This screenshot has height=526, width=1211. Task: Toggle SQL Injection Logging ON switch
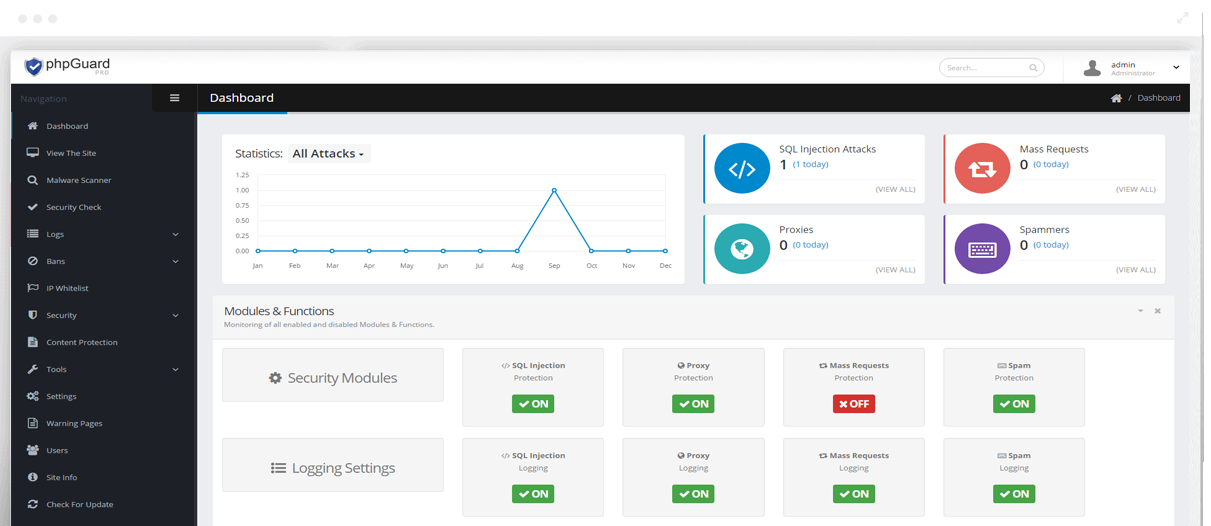coord(533,494)
